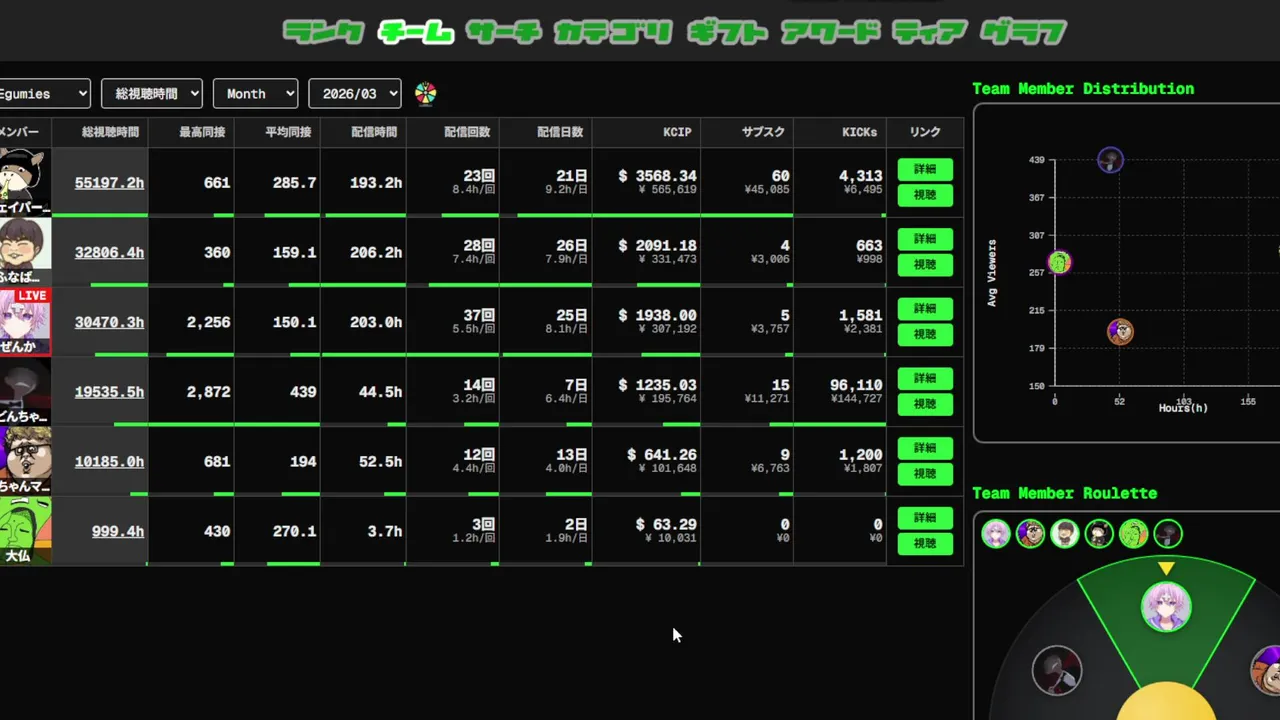Click 視聴 button in the 32806.4h row
The width and height of the screenshot is (1280, 720).
click(x=925, y=265)
